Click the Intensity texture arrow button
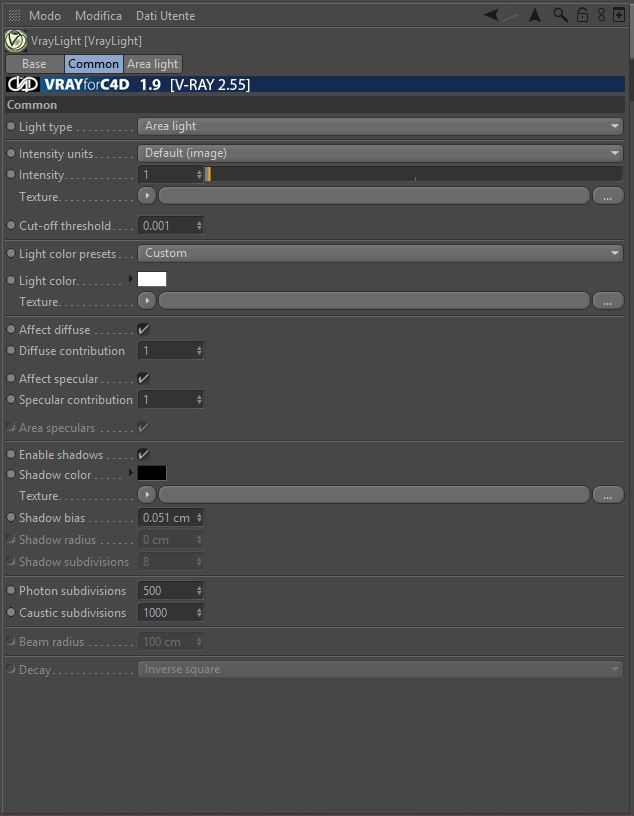The height and width of the screenshot is (816, 634). pyautogui.click(x=147, y=196)
